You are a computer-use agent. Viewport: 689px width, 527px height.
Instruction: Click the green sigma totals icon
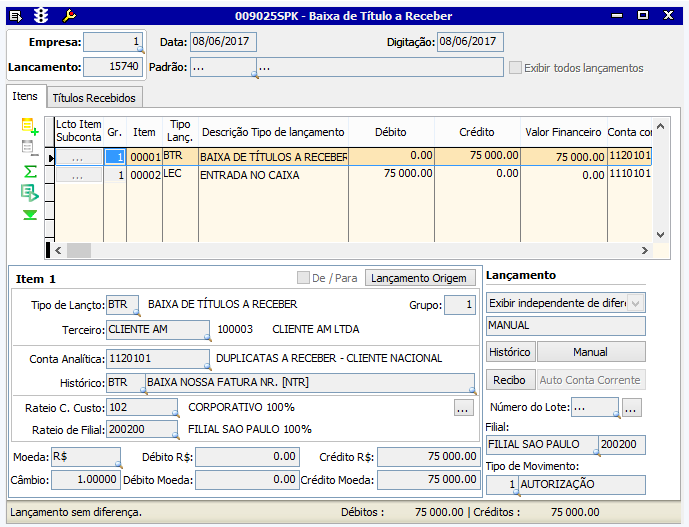(x=30, y=171)
